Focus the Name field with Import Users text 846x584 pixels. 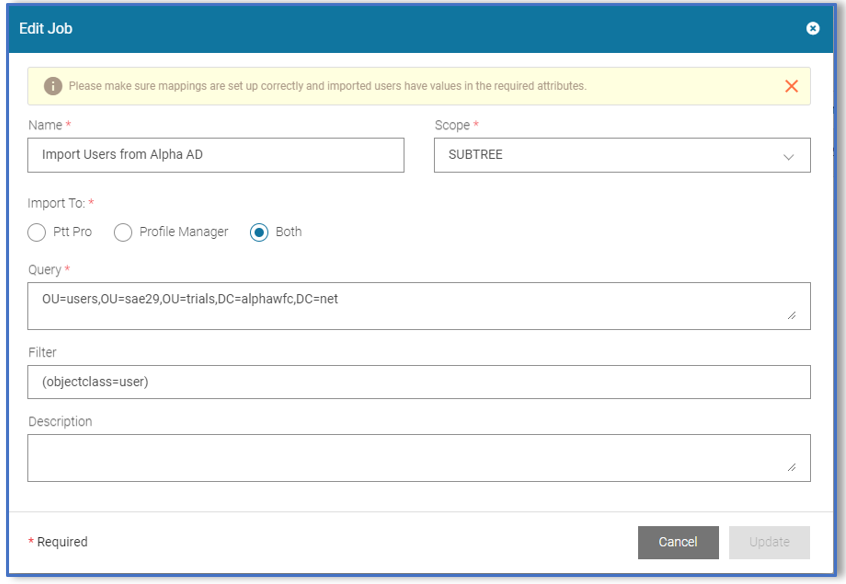(216, 155)
